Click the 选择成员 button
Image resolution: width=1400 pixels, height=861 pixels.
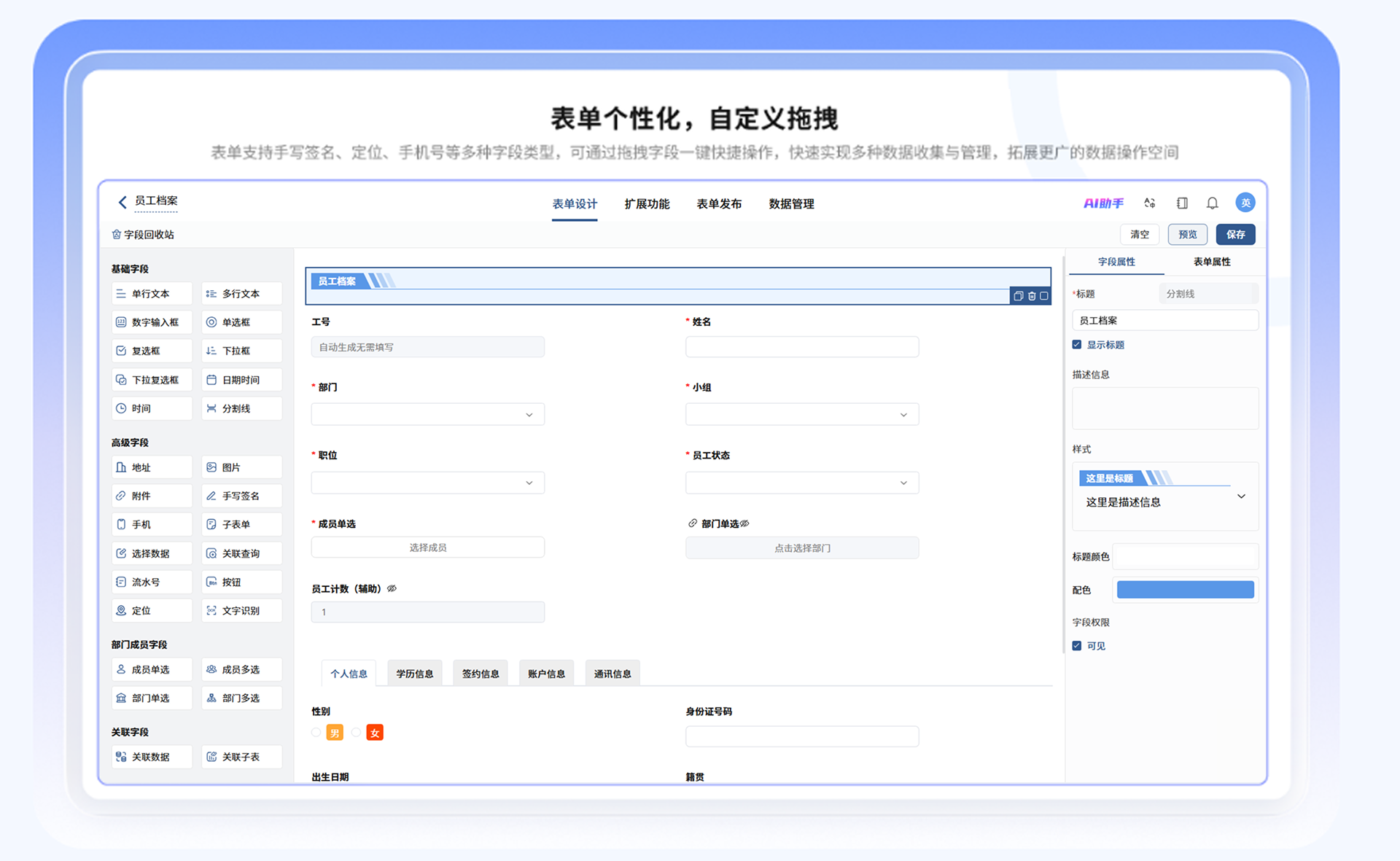tap(428, 548)
